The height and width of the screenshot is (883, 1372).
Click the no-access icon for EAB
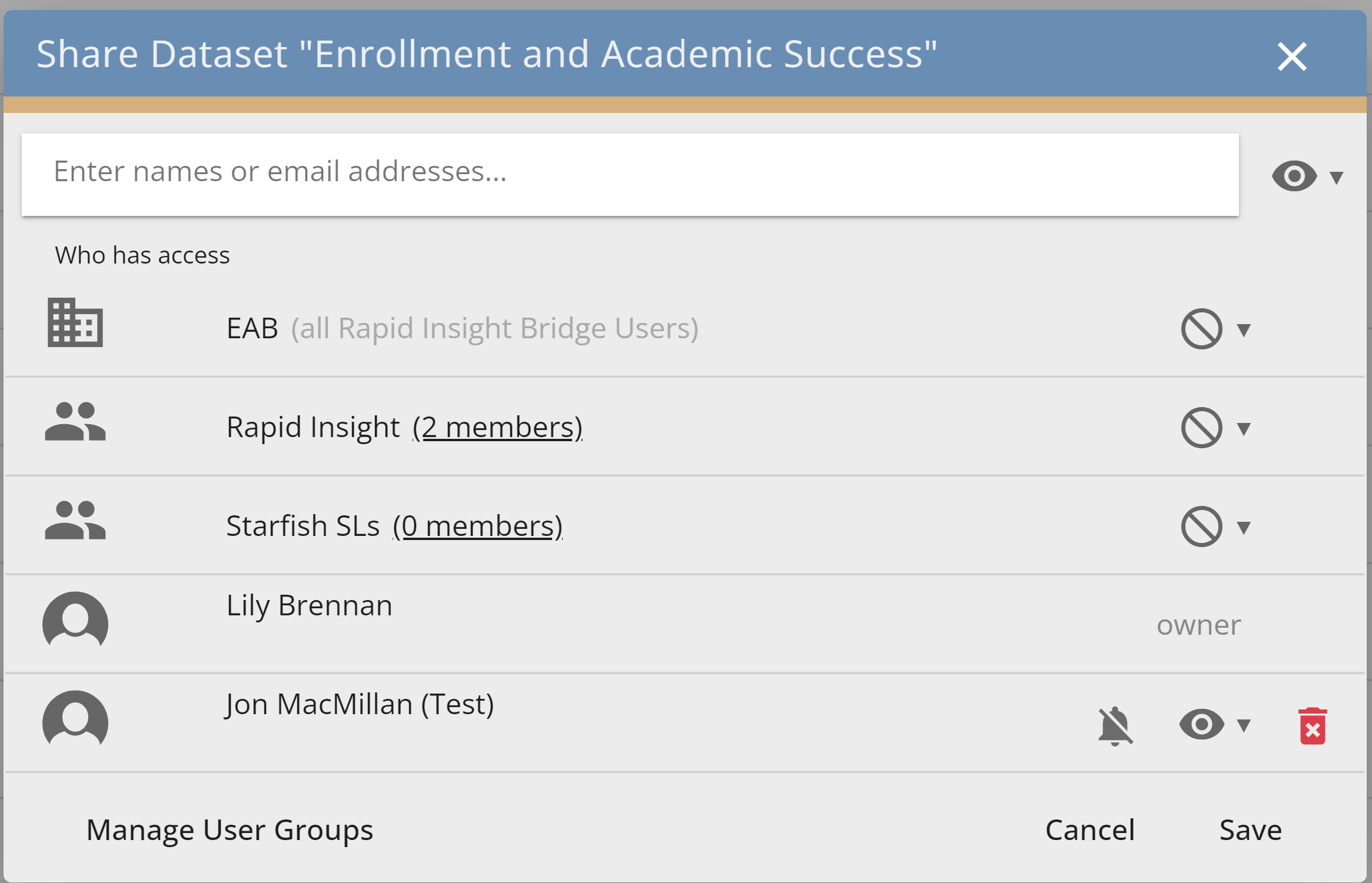[1201, 329]
